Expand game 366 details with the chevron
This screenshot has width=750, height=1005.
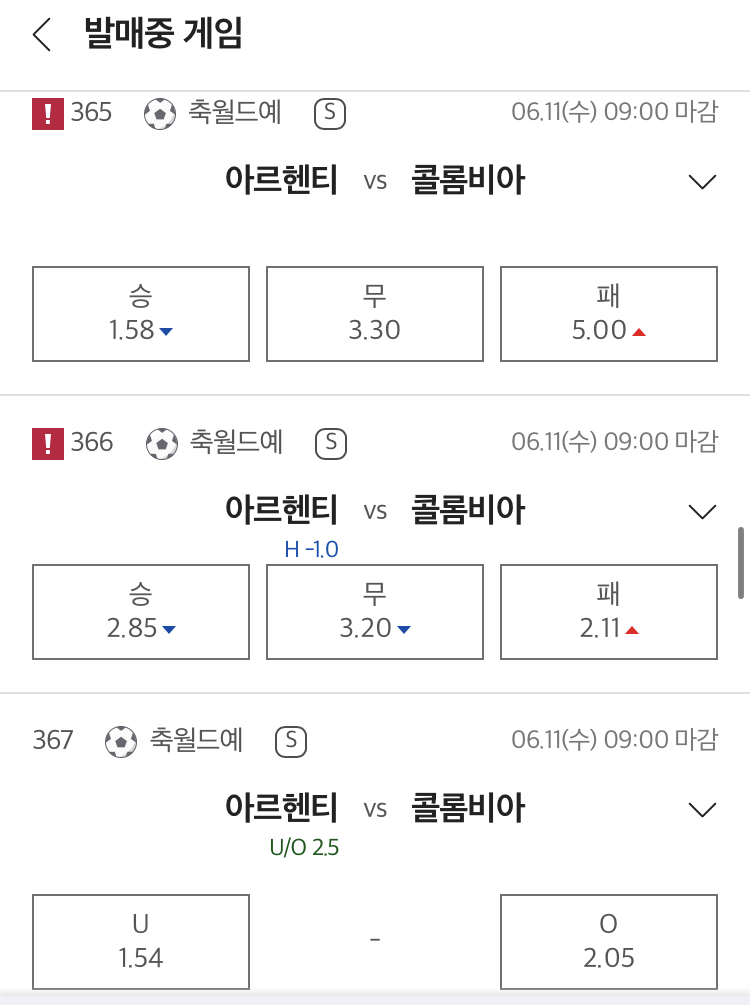point(702,512)
